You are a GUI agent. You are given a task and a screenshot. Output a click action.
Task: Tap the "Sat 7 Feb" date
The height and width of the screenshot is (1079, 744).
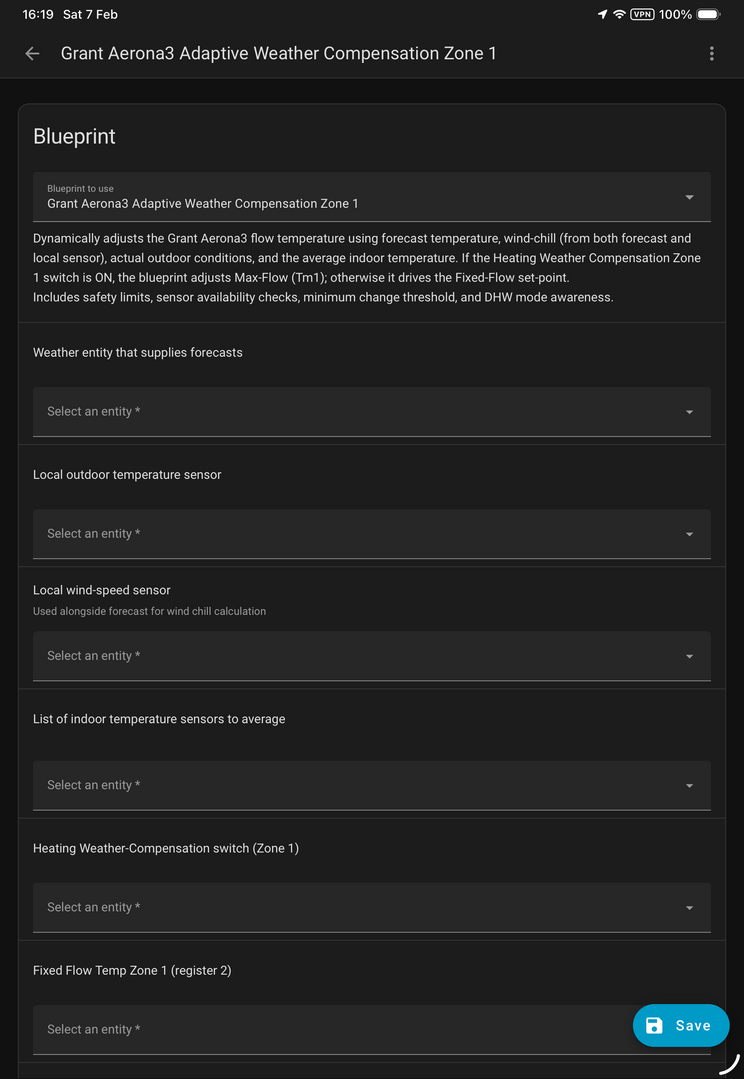click(90, 15)
